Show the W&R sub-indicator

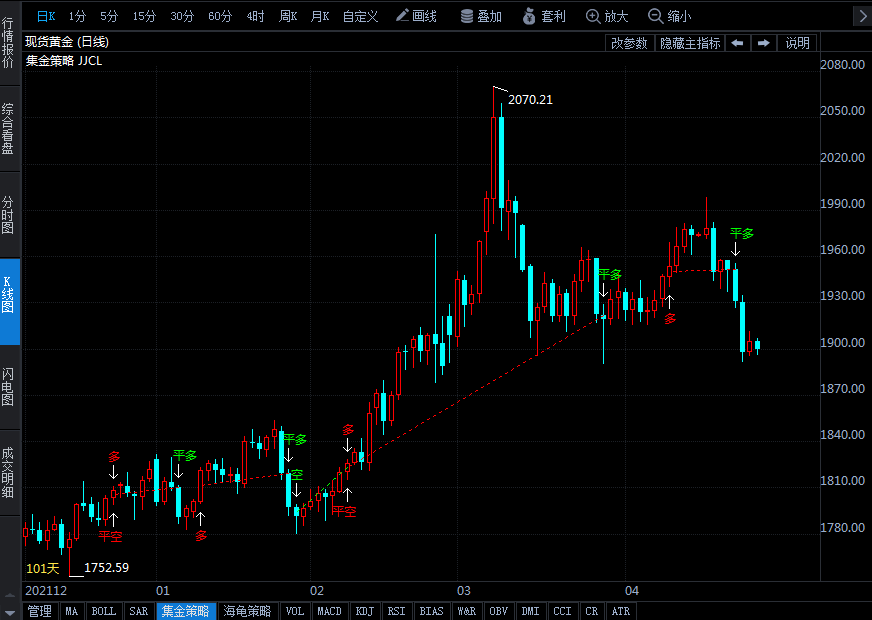click(467, 611)
